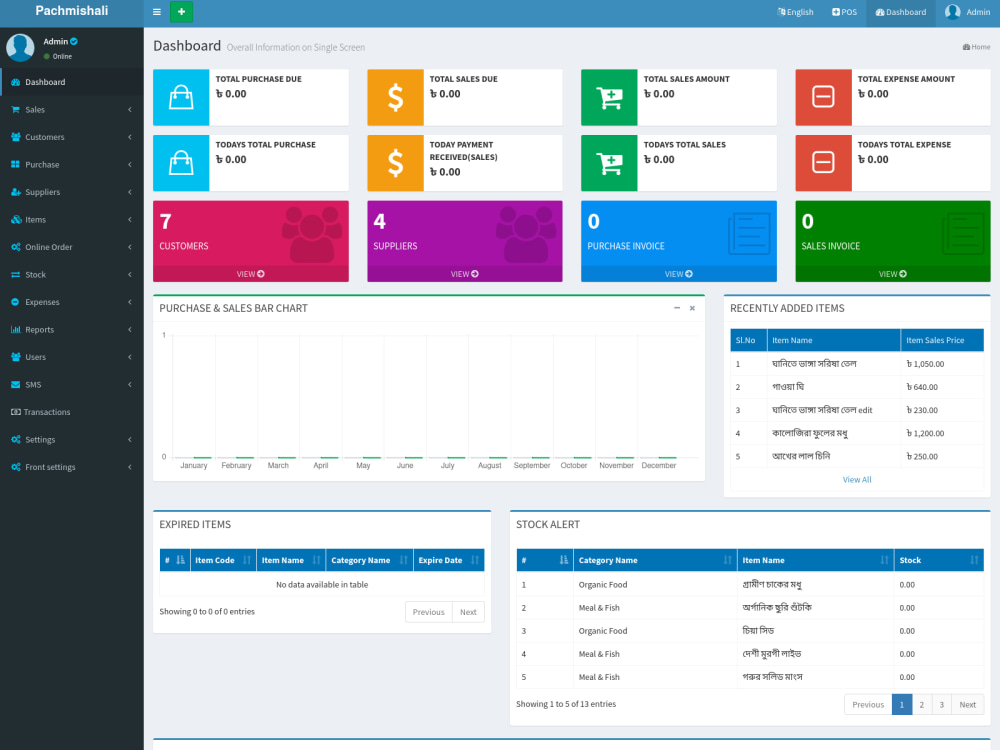Click the Home breadcrumb link
This screenshot has width=1000, height=750.
point(976,47)
